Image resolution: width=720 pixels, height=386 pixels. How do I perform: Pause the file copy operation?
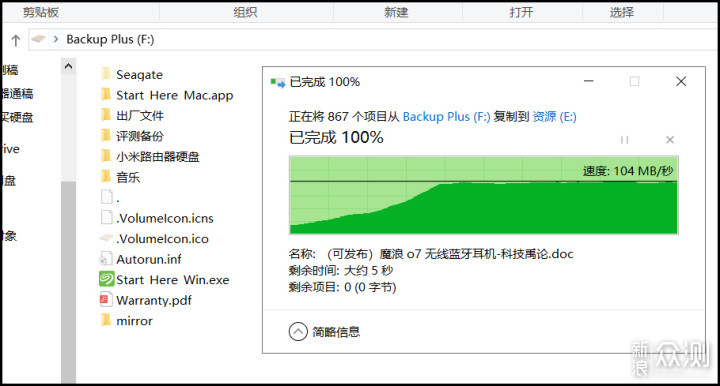pos(624,140)
